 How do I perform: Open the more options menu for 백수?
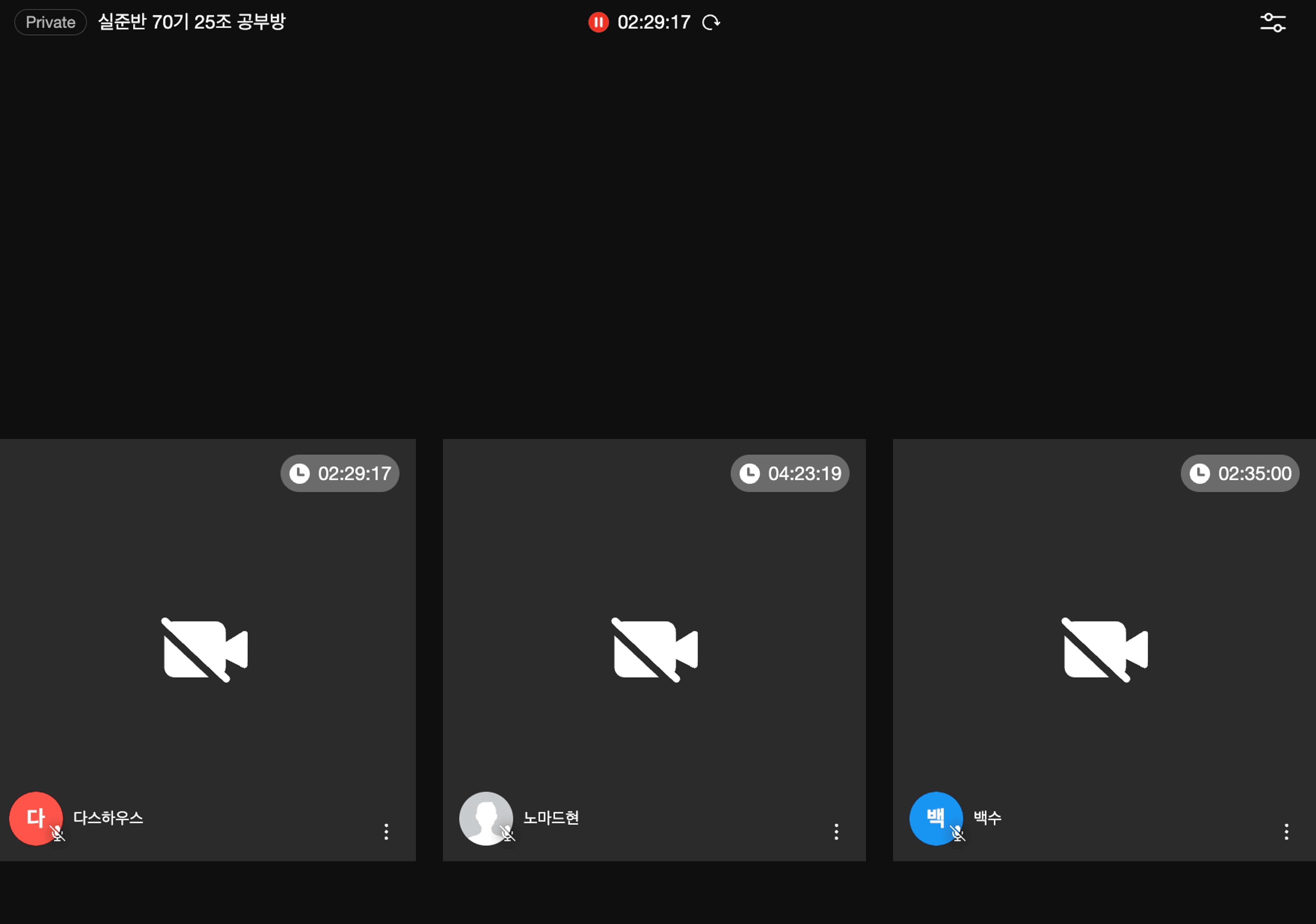click(1286, 832)
